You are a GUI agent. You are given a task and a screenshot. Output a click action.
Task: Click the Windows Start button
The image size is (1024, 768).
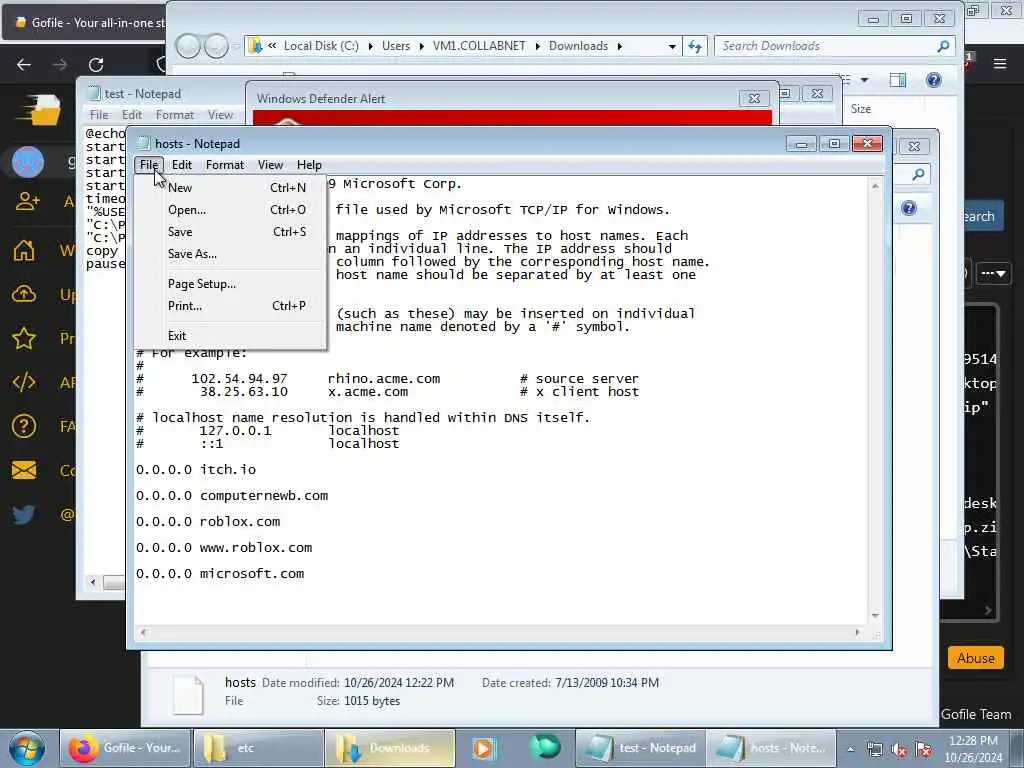(x=27, y=748)
